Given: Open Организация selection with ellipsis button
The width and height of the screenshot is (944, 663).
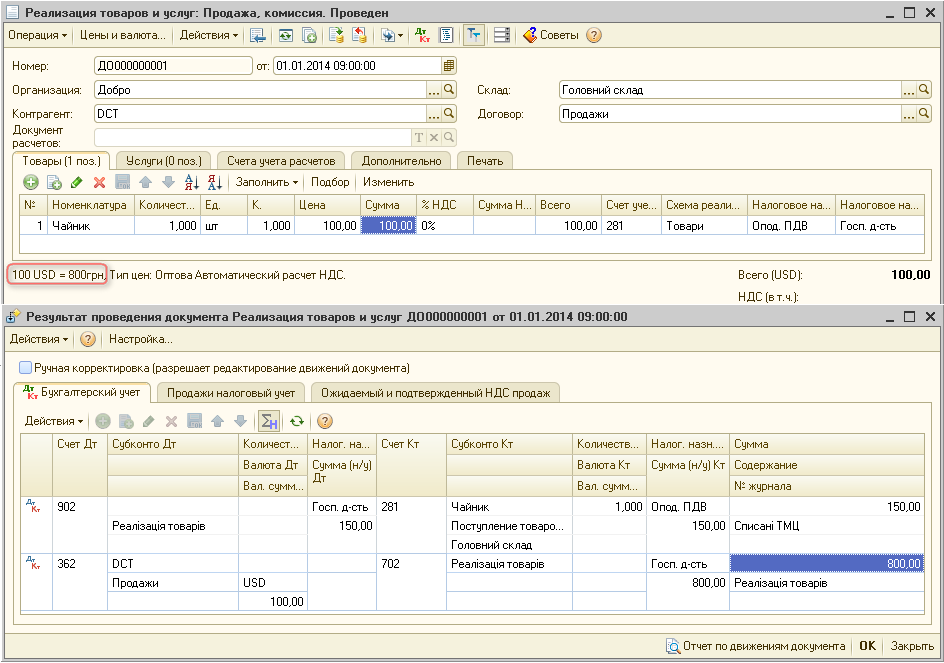Looking at the screenshot, I should coord(433,90).
